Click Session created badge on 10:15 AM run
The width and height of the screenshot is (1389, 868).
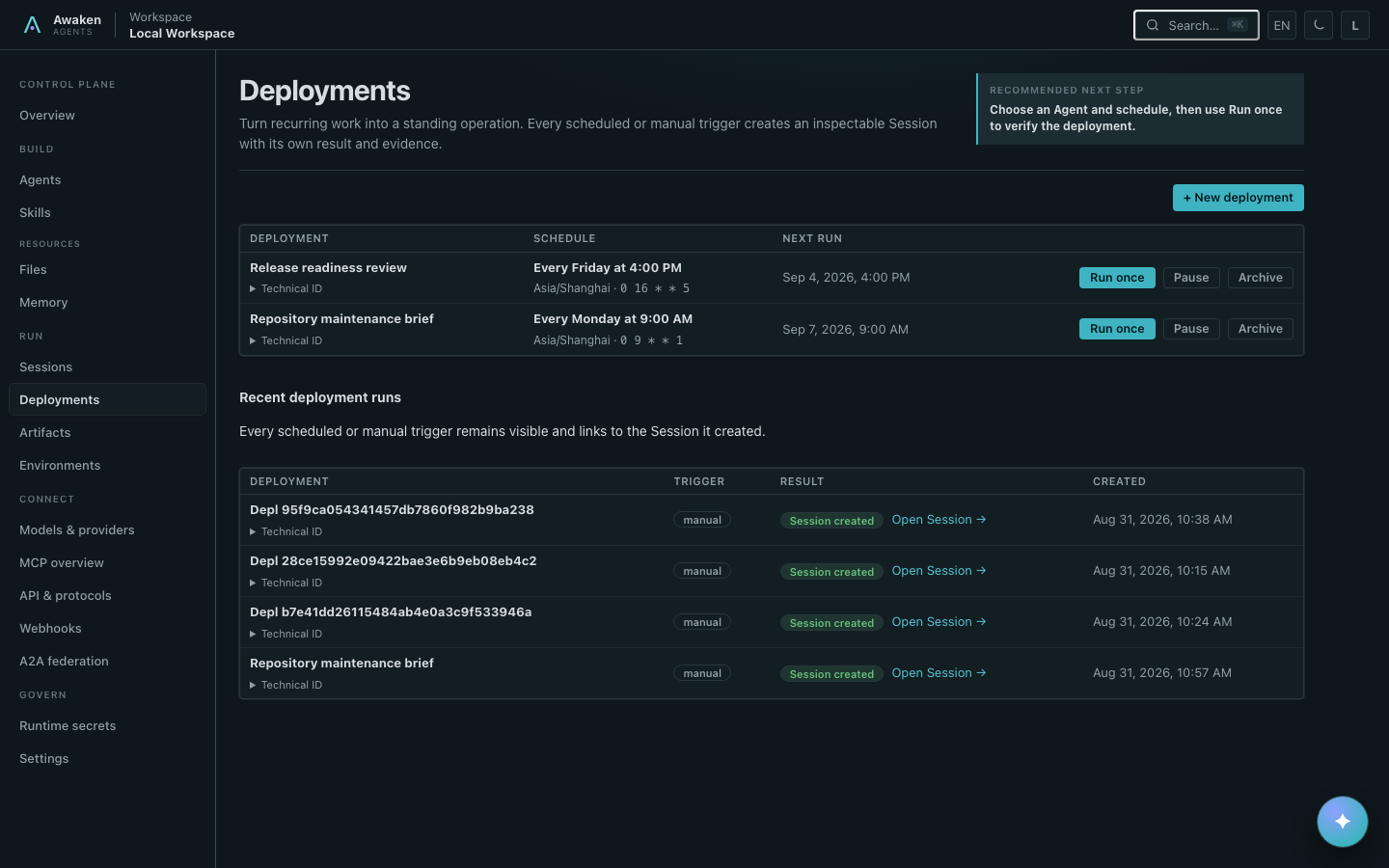tap(831, 572)
